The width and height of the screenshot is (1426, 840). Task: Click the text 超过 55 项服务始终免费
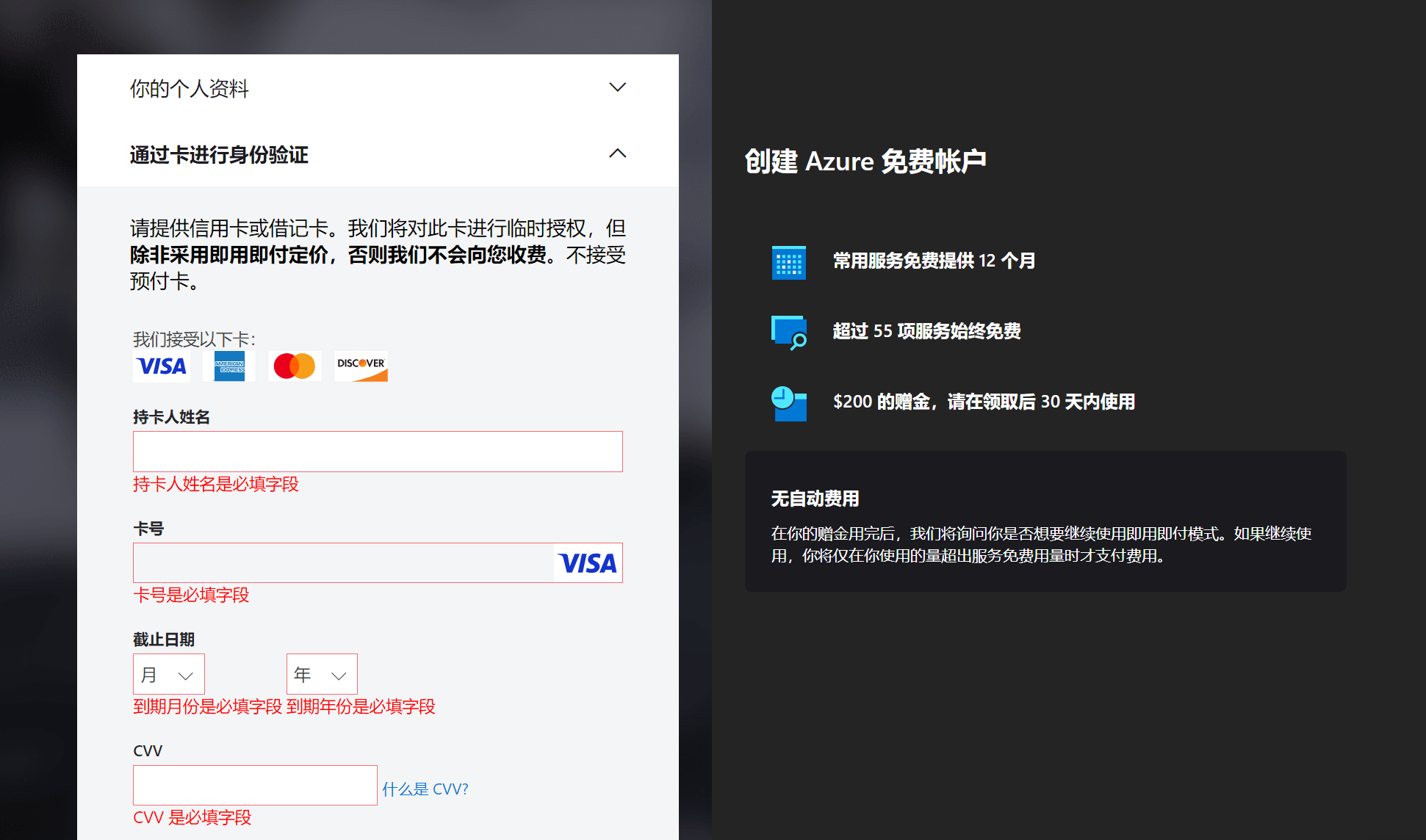(x=926, y=331)
